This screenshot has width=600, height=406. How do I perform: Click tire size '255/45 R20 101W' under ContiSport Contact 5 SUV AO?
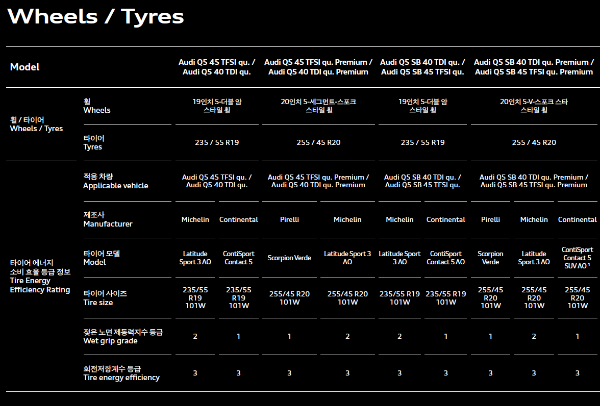coord(577,297)
